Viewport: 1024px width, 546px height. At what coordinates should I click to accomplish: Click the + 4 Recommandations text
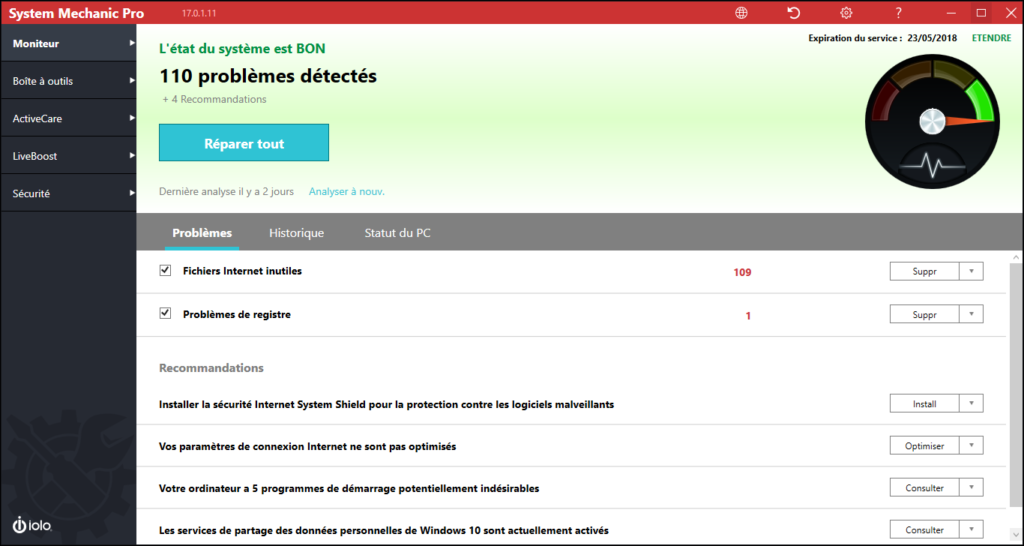coord(214,99)
